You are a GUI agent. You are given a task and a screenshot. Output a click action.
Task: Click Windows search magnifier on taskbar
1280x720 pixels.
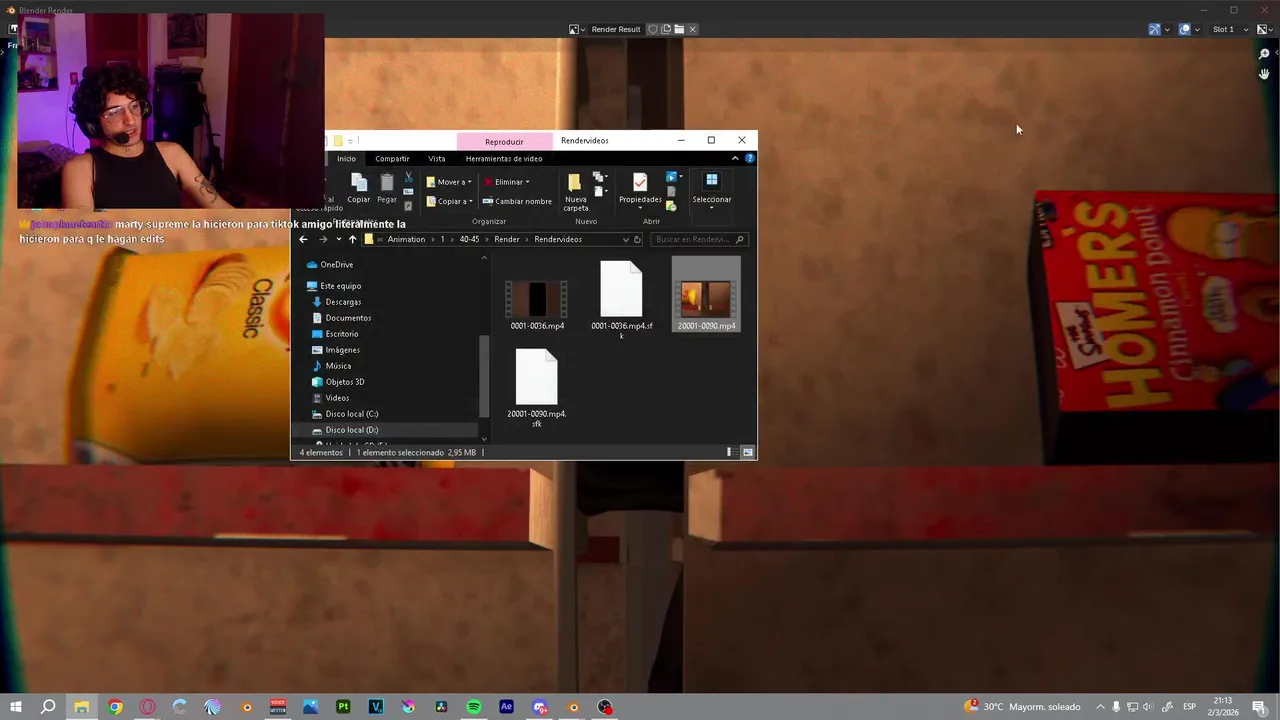(x=48, y=707)
